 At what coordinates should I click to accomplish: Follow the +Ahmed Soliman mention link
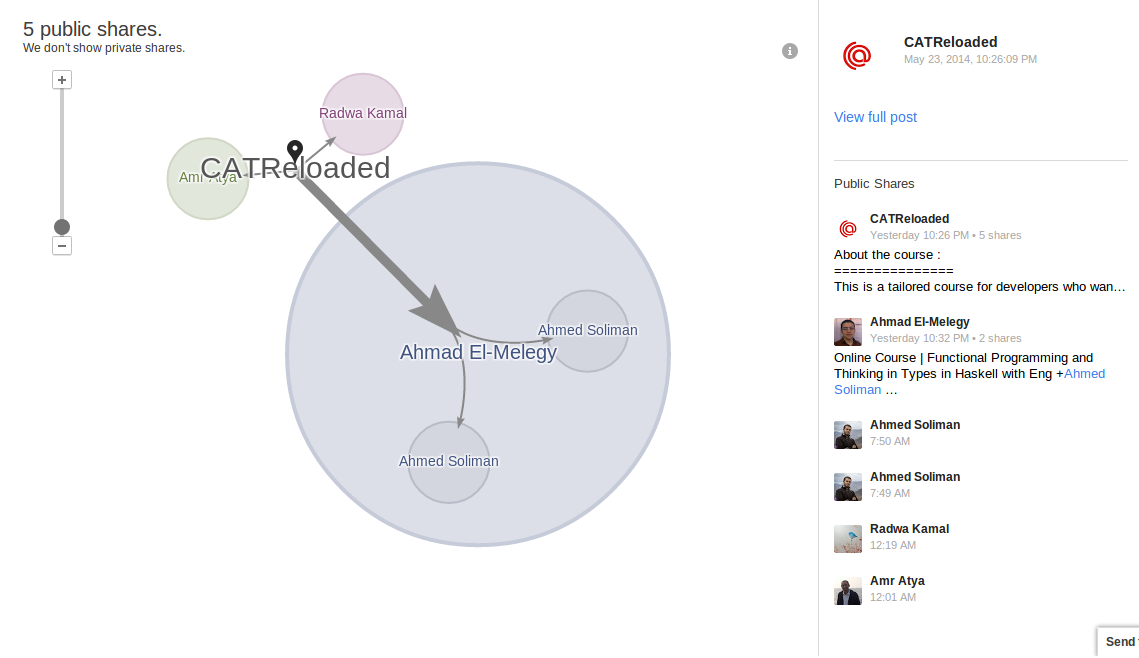[x=970, y=381]
